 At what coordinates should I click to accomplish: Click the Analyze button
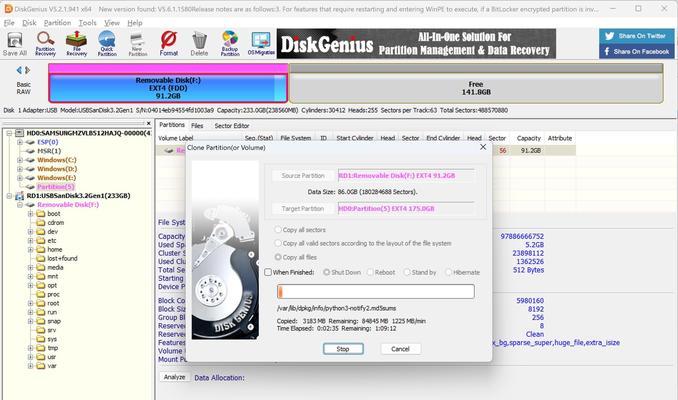pos(175,377)
